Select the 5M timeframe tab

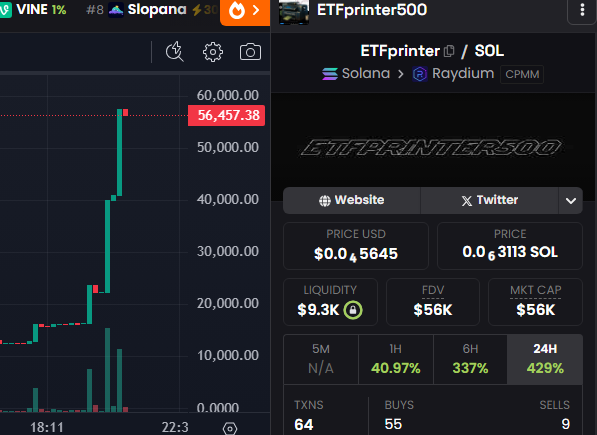pos(321,359)
